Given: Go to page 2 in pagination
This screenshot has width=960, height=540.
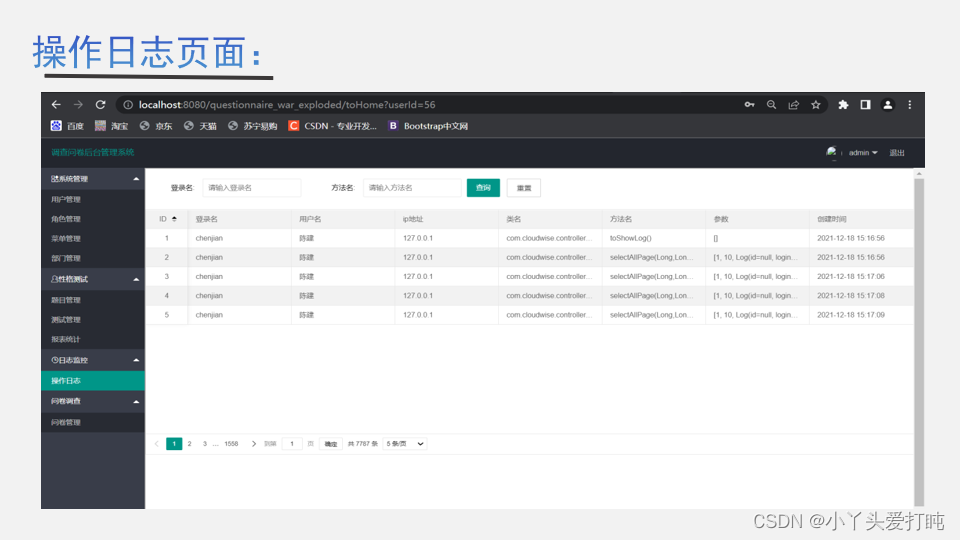Looking at the screenshot, I should coord(189,443).
